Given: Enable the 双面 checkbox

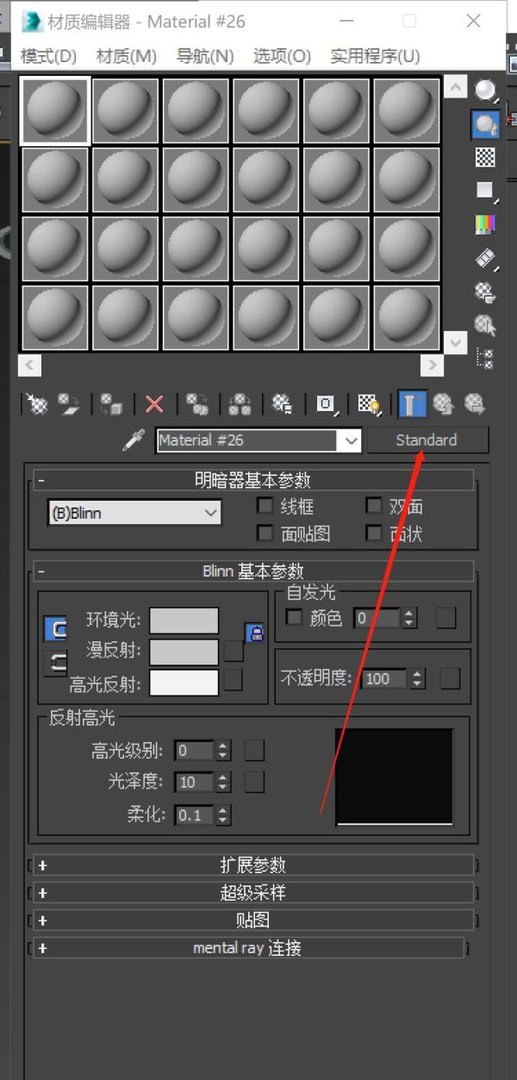Looking at the screenshot, I should point(374,506).
